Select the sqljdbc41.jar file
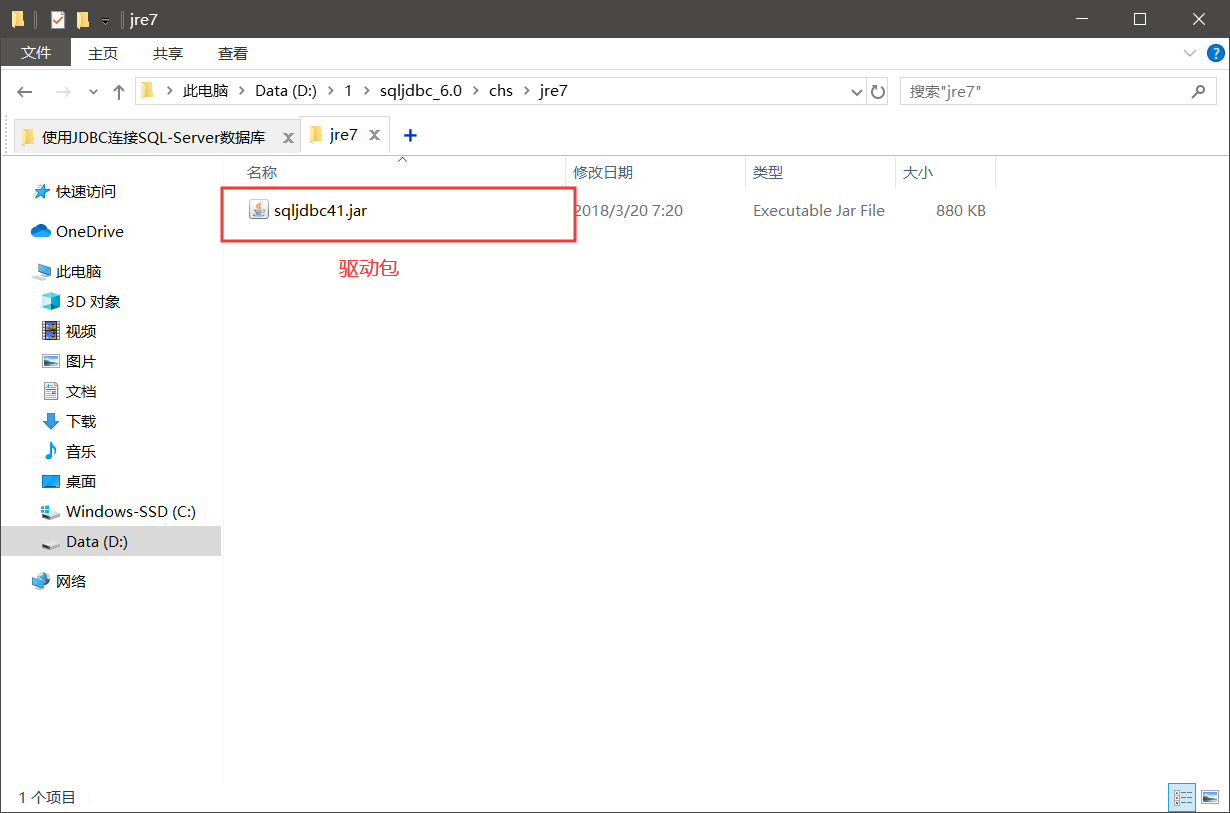 click(320, 210)
